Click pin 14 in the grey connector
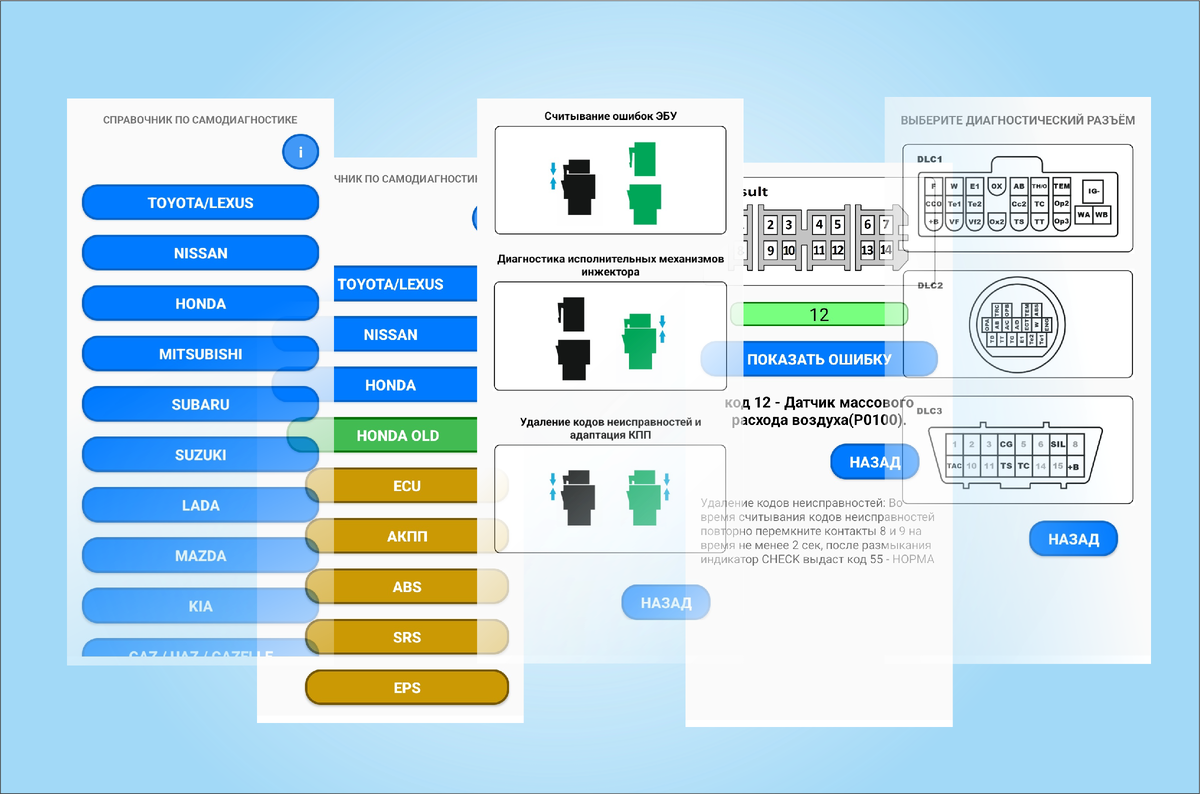1200x794 pixels. (885, 250)
